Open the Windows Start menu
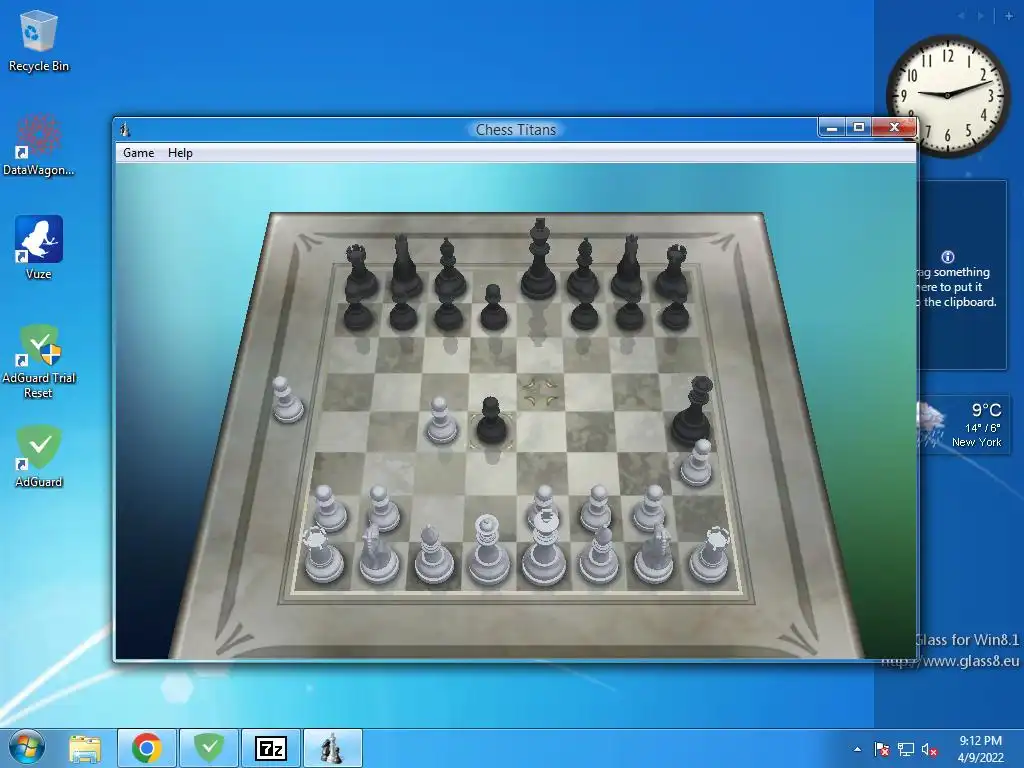 (x=26, y=748)
